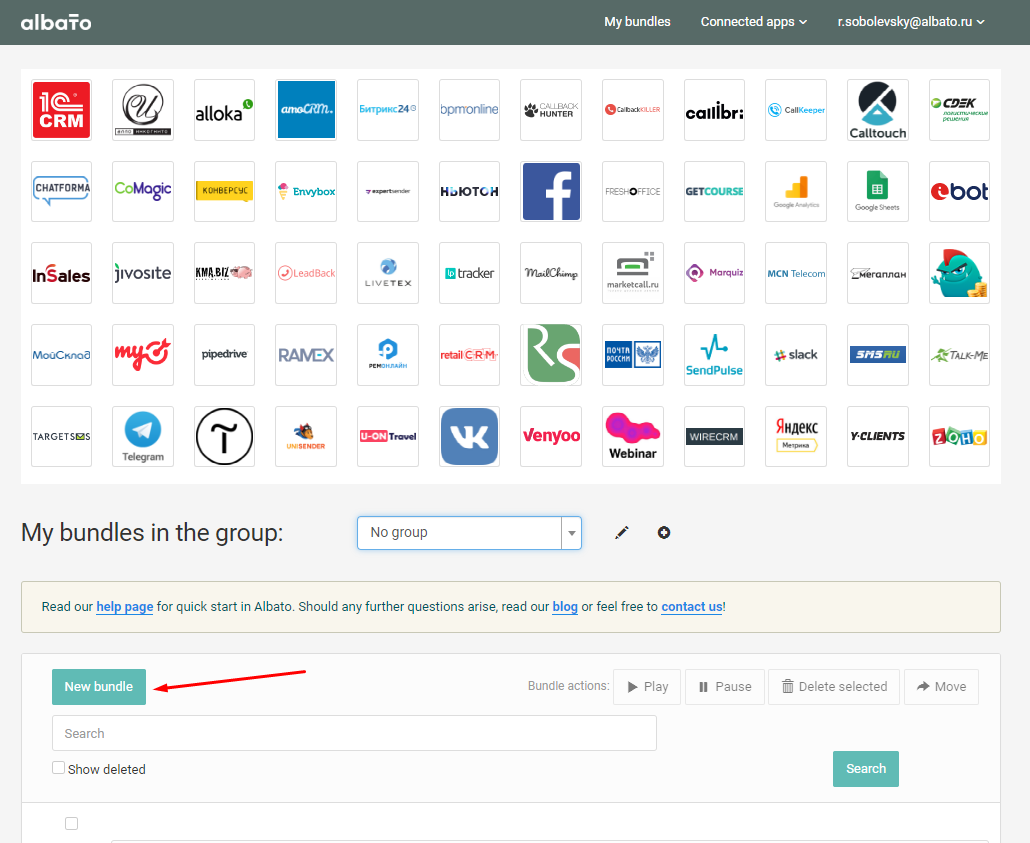Open the Chatforma app tile

(61, 191)
